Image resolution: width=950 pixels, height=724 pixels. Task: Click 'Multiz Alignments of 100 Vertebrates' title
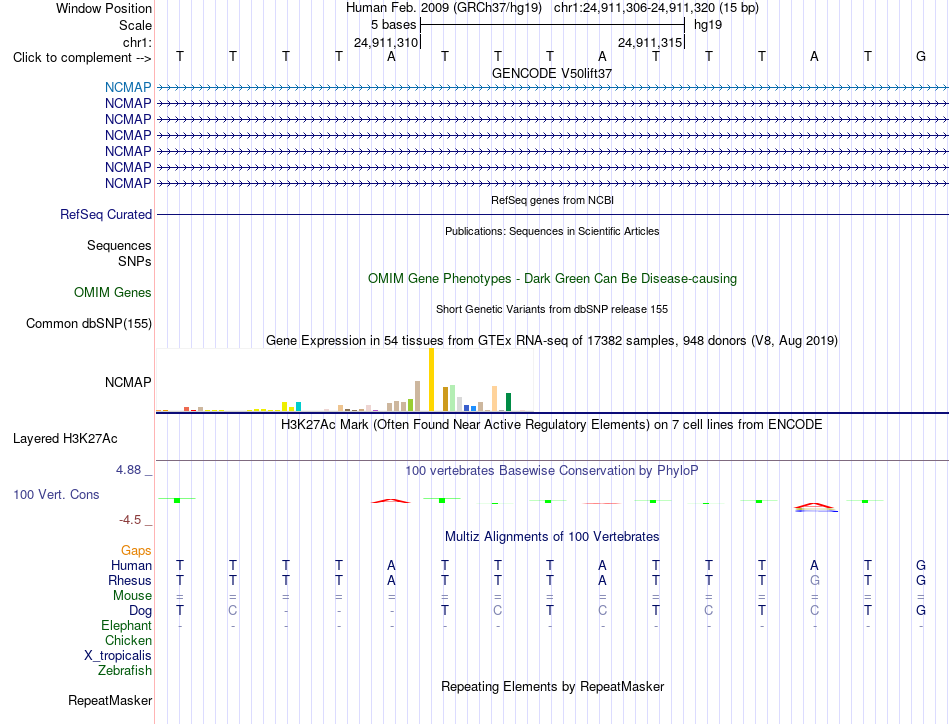coord(552,536)
